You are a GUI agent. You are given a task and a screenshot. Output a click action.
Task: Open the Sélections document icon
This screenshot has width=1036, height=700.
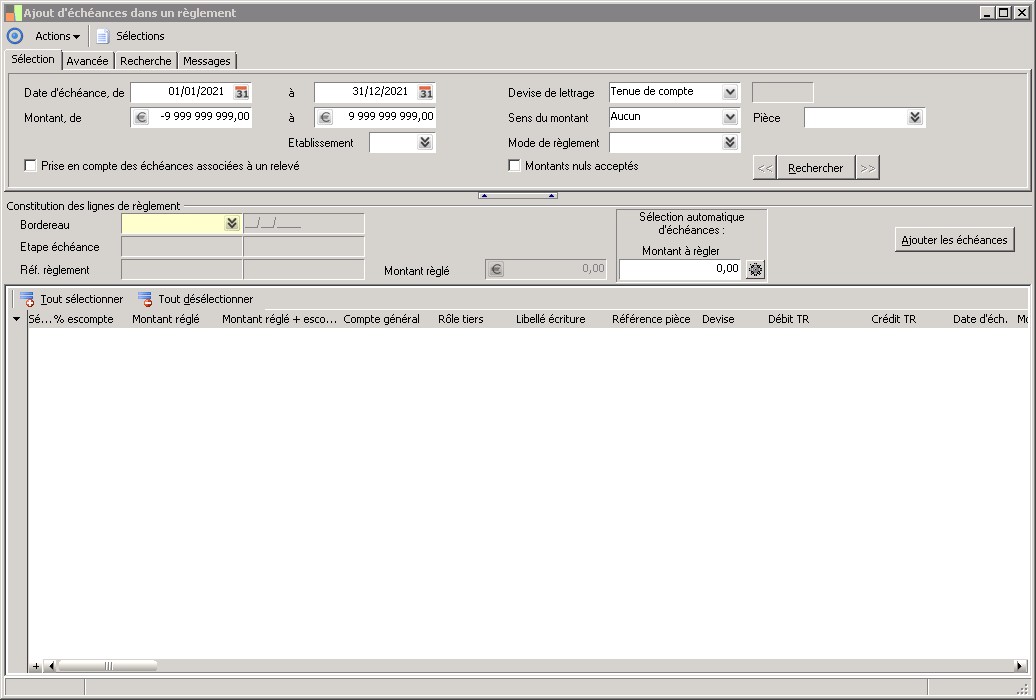[102, 36]
